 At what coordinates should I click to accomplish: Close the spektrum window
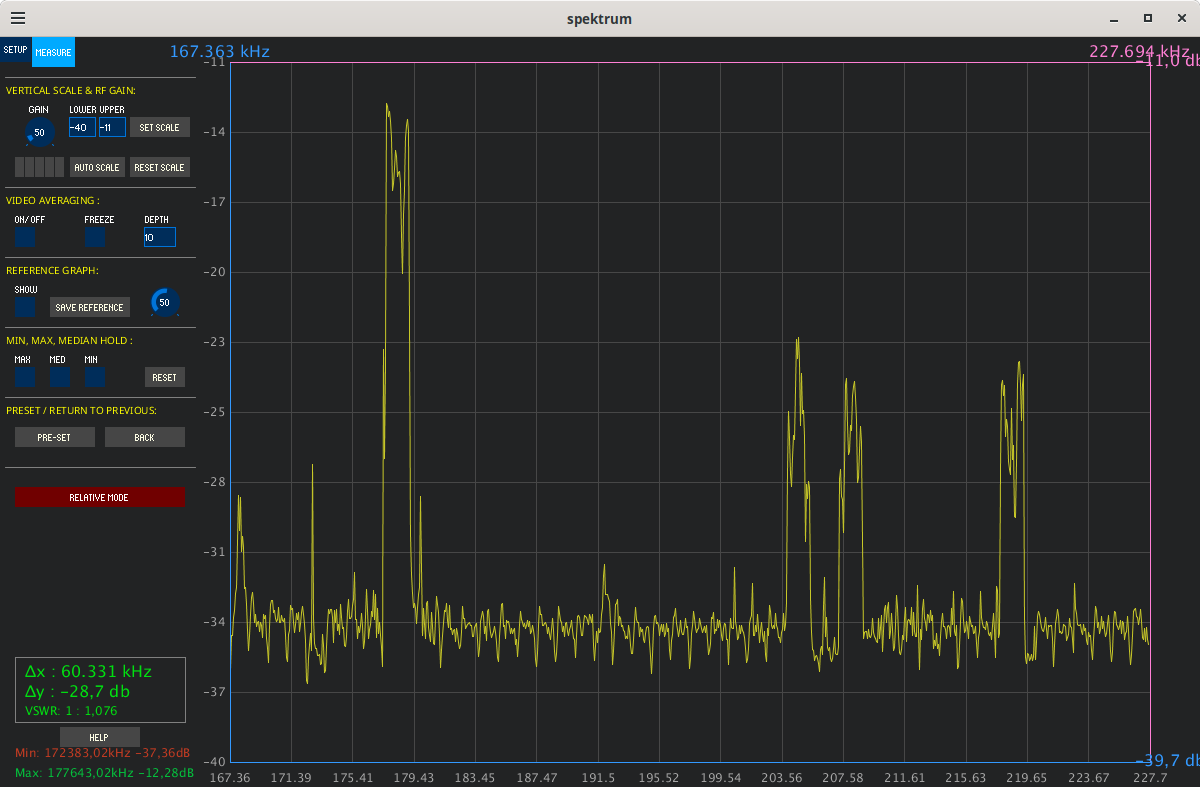pos(1182,18)
